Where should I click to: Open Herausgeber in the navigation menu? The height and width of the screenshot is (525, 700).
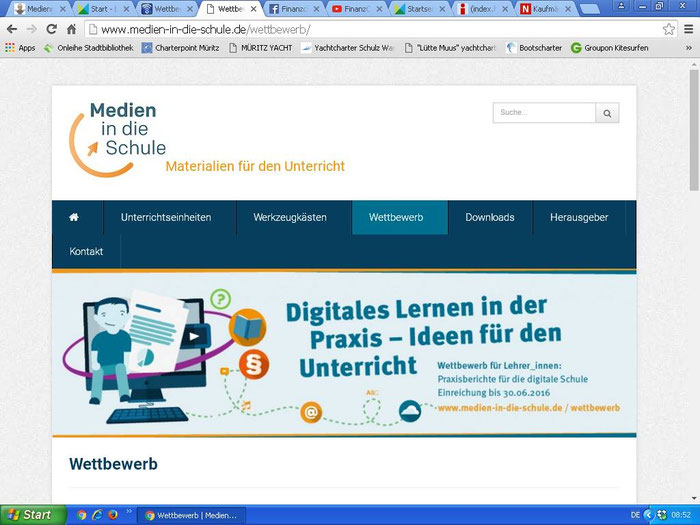[579, 217]
